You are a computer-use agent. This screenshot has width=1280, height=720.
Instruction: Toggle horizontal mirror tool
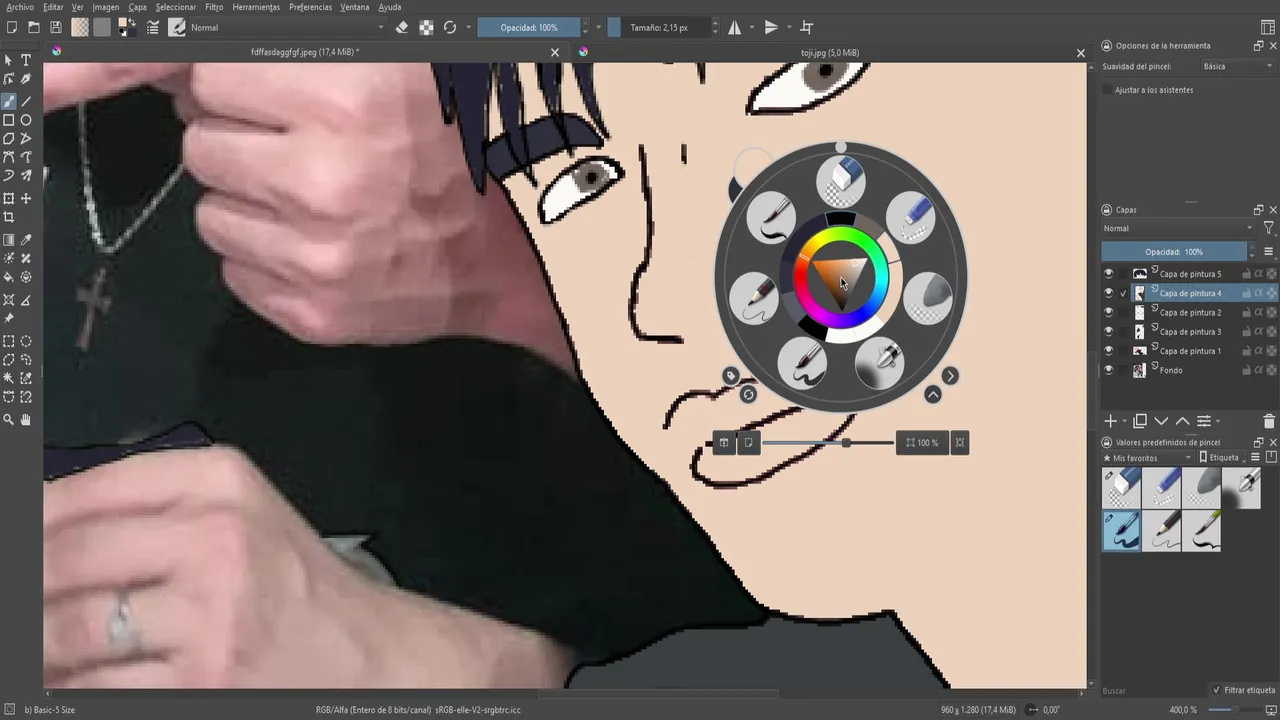(735, 27)
